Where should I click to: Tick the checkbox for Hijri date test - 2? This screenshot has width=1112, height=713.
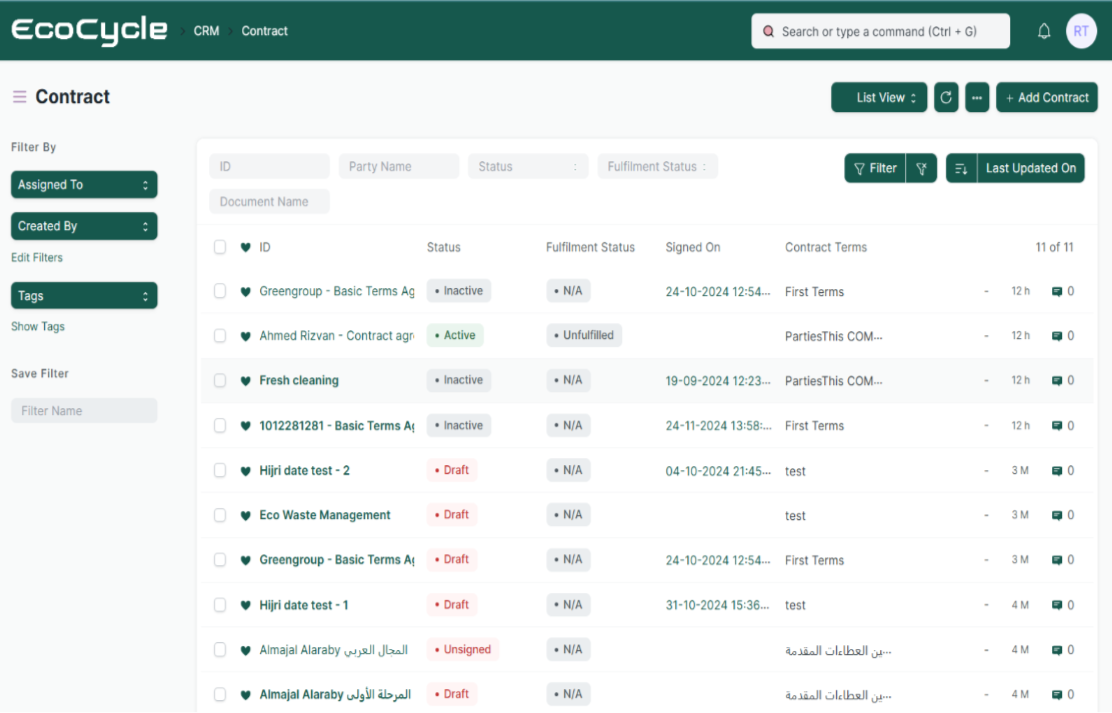pos(220,470)
